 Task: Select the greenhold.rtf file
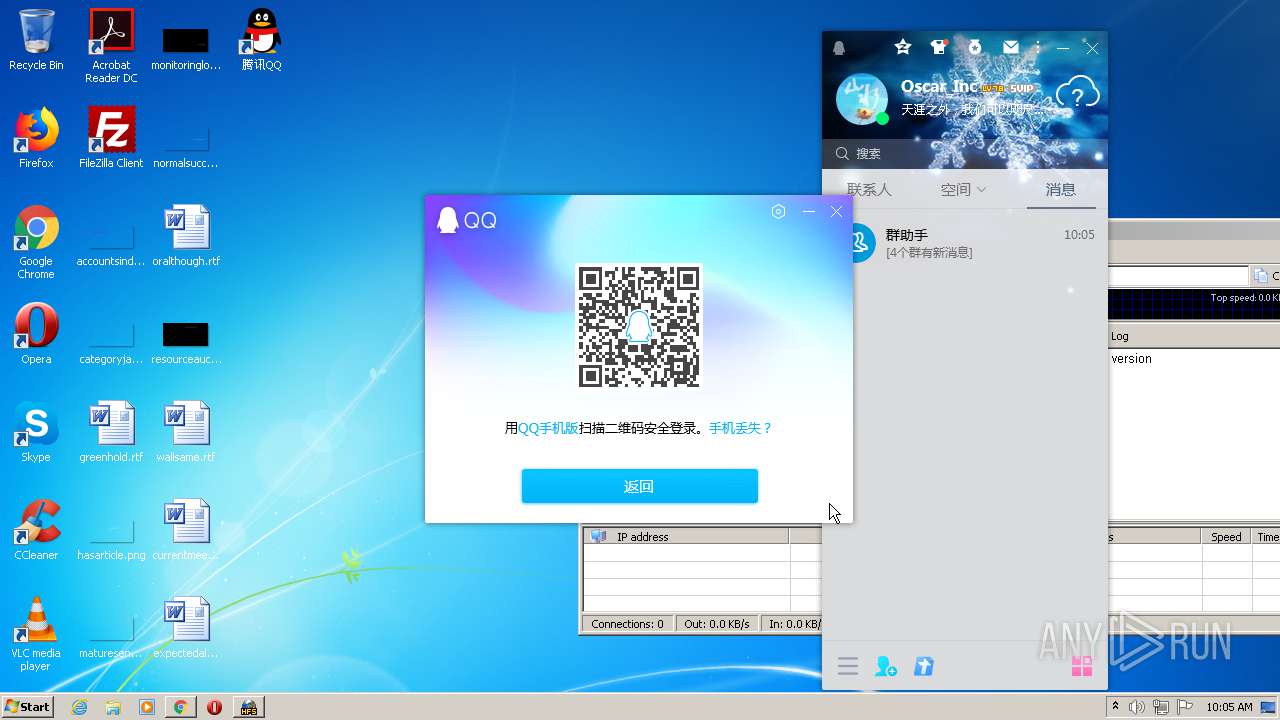(111, 432)
